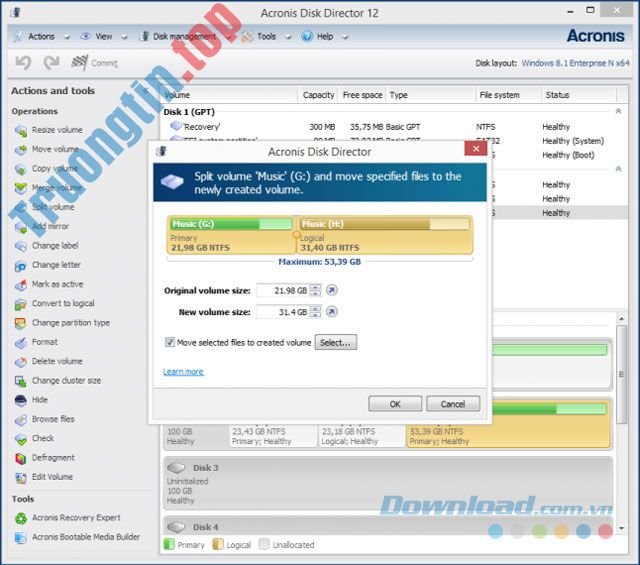Click the Resize volume icon
The image size is (640, 565).
(x=20, y=130)
